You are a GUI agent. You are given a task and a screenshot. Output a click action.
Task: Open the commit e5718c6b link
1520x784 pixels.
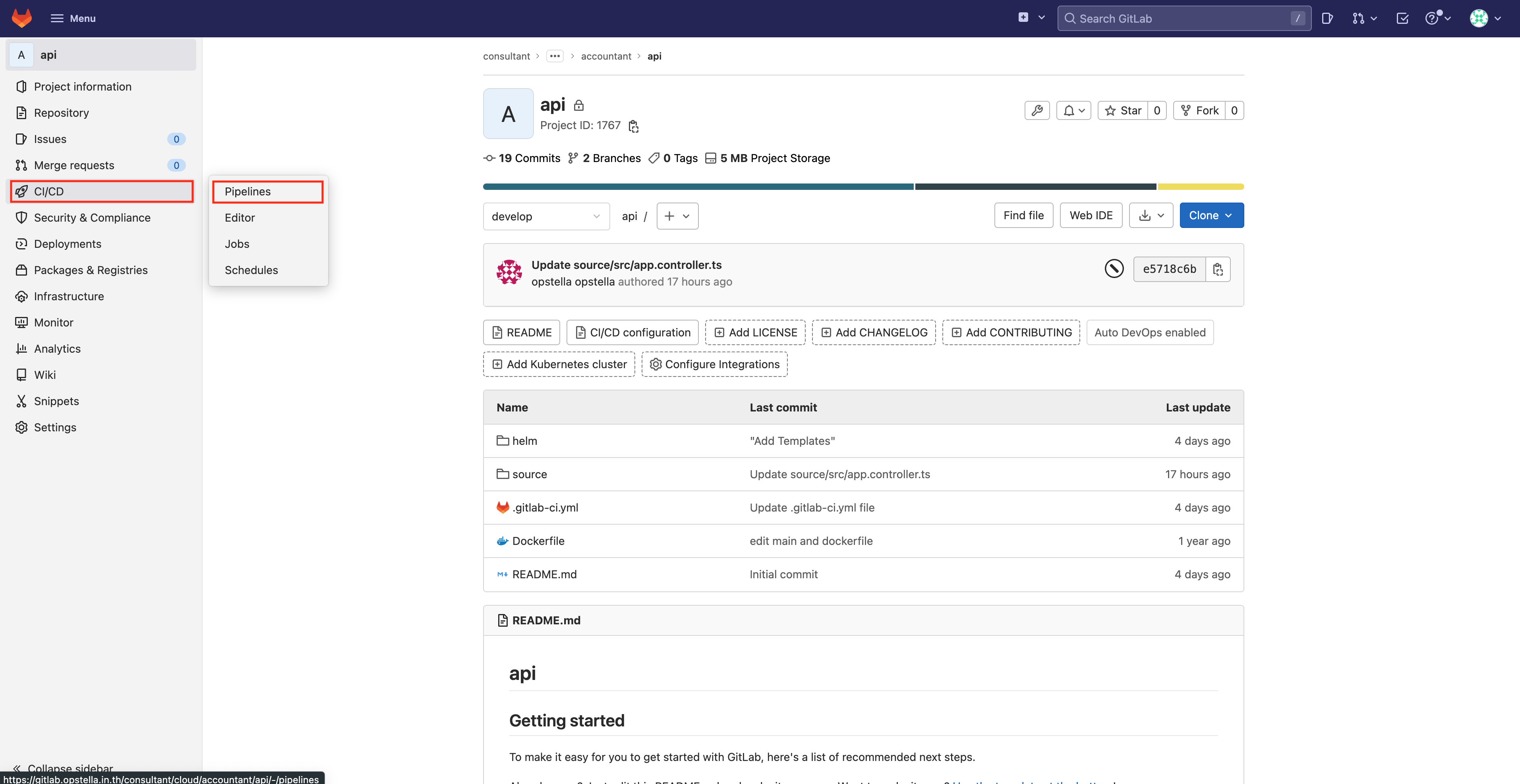(x=1169, y=269)
